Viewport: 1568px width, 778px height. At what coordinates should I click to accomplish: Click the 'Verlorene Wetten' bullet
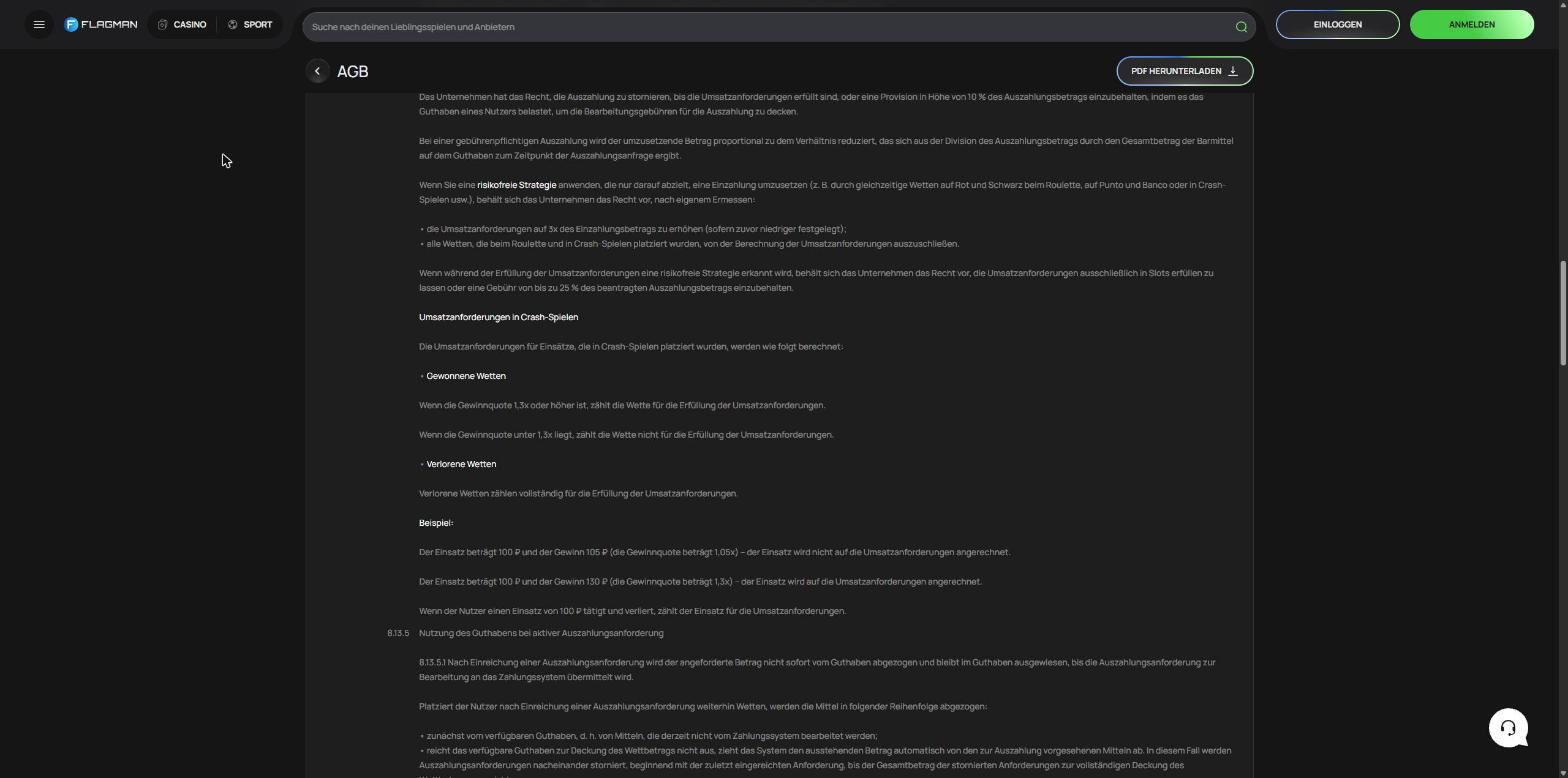click(461, 464)
